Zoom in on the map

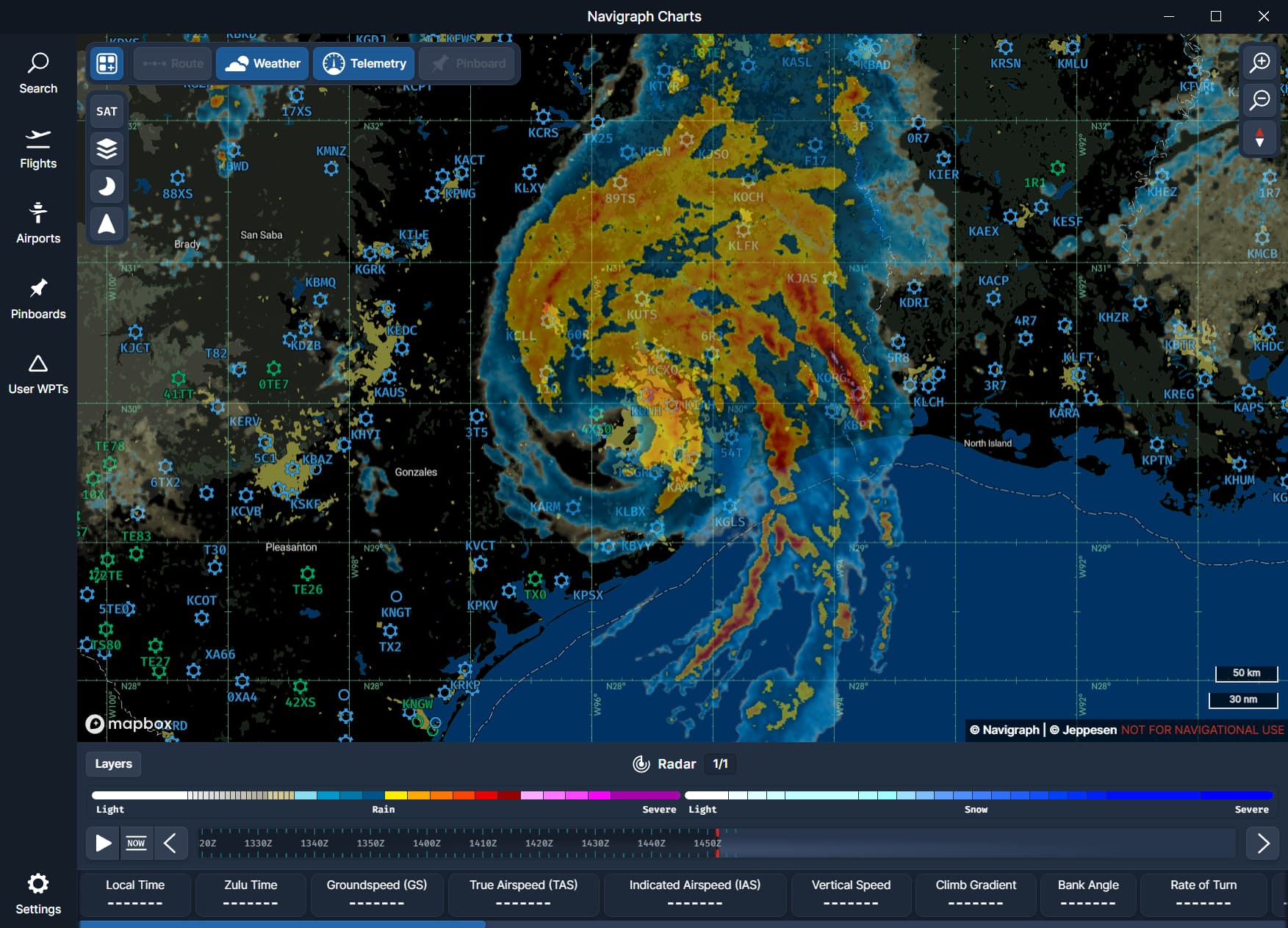click(x=1260, y=62)
